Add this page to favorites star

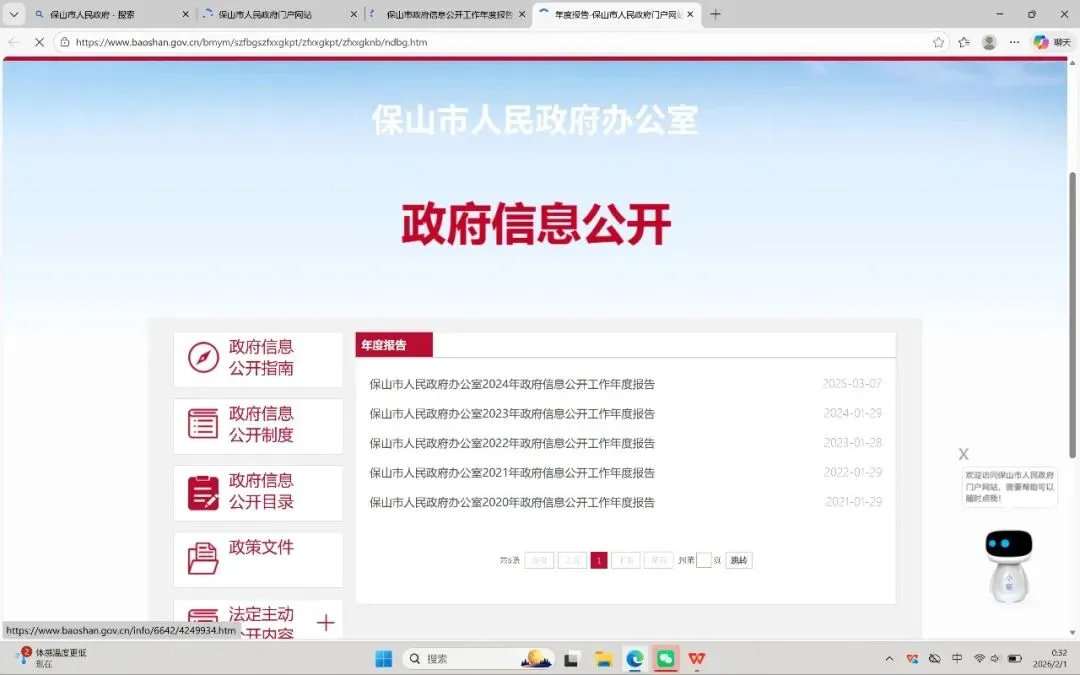coord(938,42)
